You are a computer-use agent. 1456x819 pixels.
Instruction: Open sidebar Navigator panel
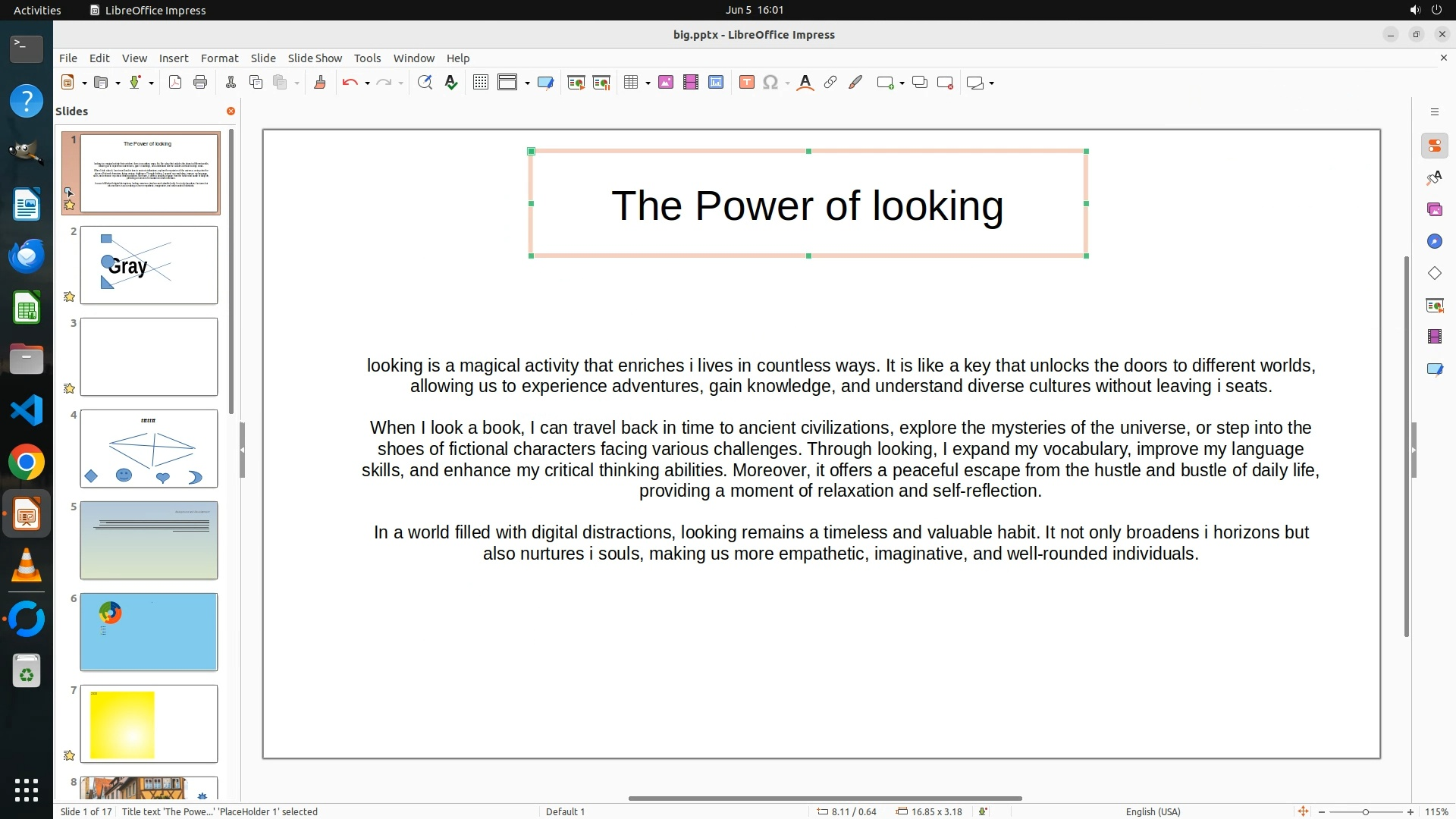click(1434, 241)
